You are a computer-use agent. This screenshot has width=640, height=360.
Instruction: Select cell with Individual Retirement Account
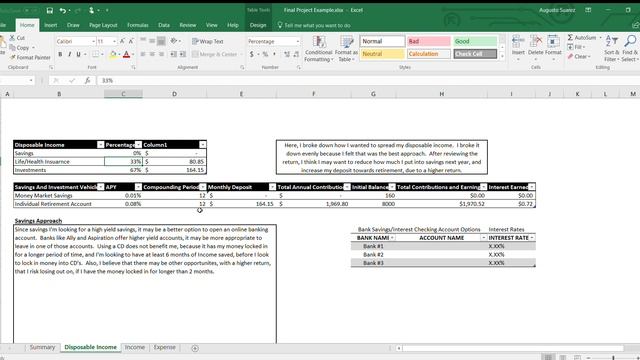click(59, 204)
